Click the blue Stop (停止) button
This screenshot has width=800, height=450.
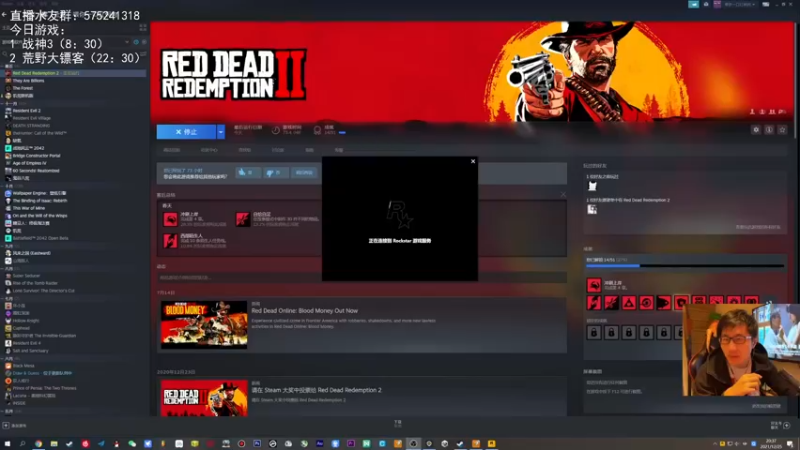pyautogui.click(x=186, y=132)
